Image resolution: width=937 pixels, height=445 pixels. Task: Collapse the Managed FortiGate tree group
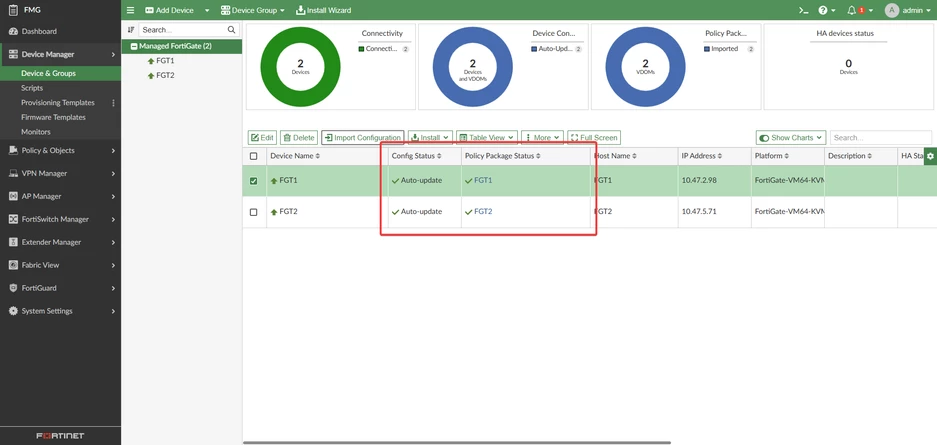(134, 46)
